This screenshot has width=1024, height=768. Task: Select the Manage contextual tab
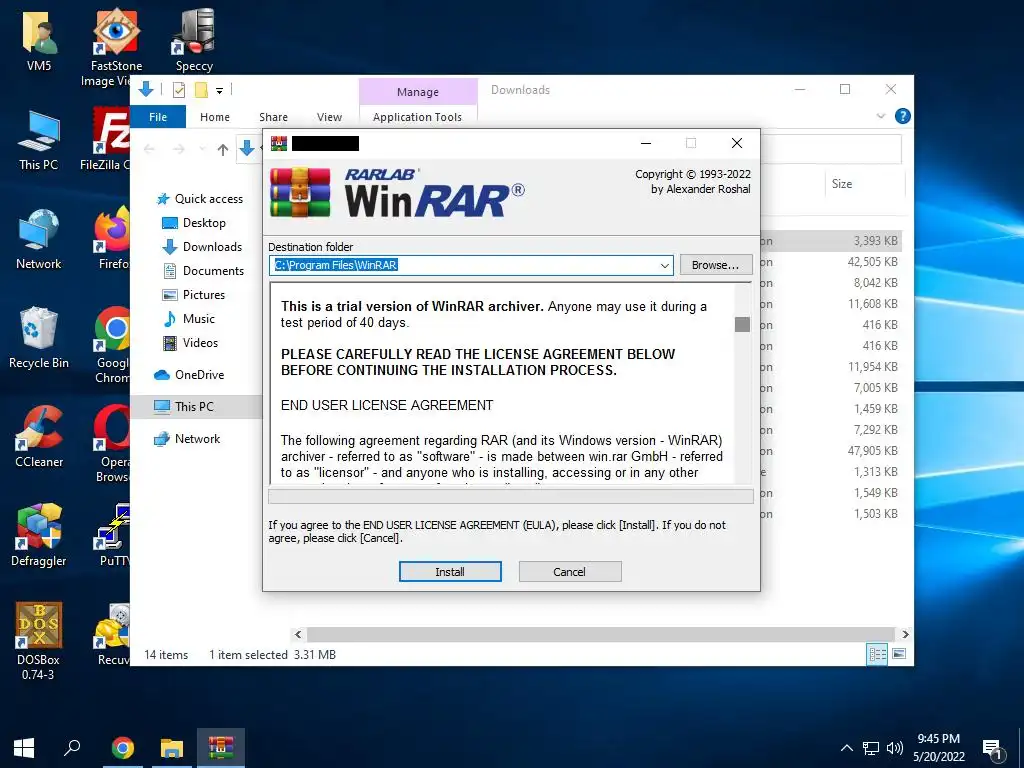(418, 92)
